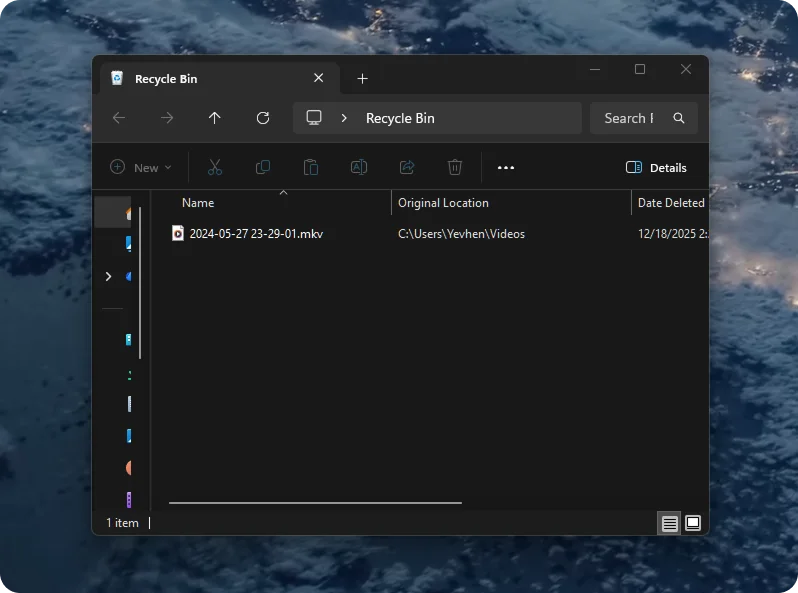Click the horizontal scrollbar in file list

(315, 503)
